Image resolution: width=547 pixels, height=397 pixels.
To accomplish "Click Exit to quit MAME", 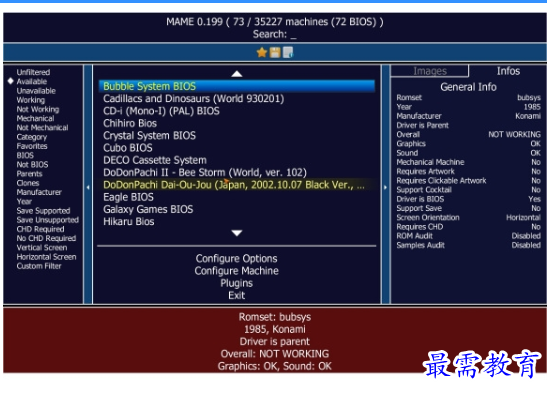I will pos(237,295).
